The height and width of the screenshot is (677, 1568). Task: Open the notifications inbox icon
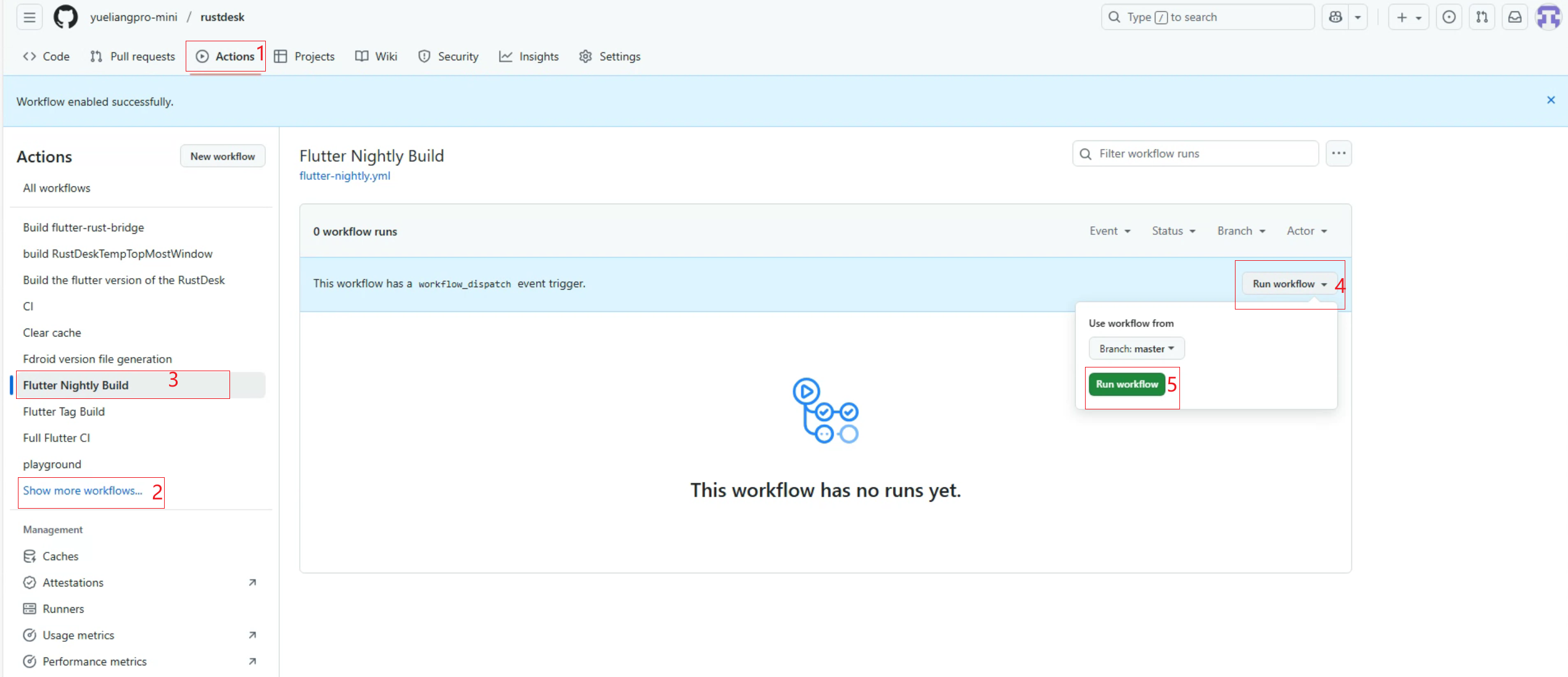tap(1514, 17)
